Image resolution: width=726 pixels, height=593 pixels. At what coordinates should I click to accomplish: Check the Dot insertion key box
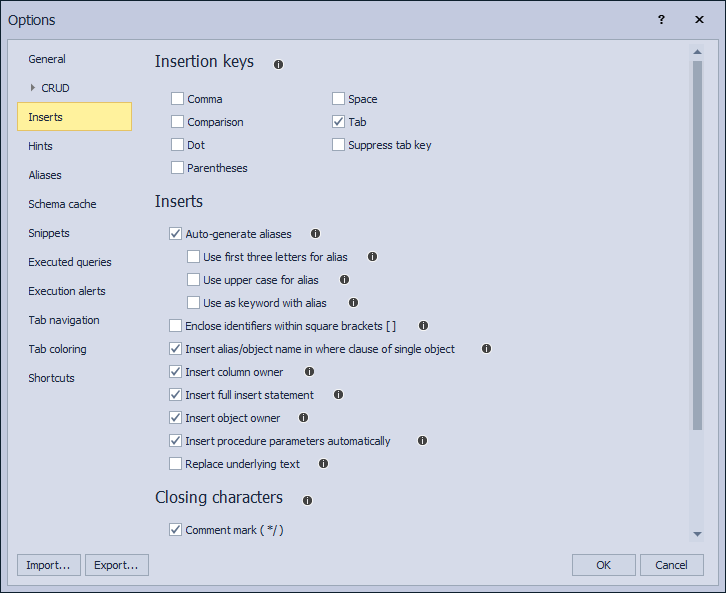(177, 144)
